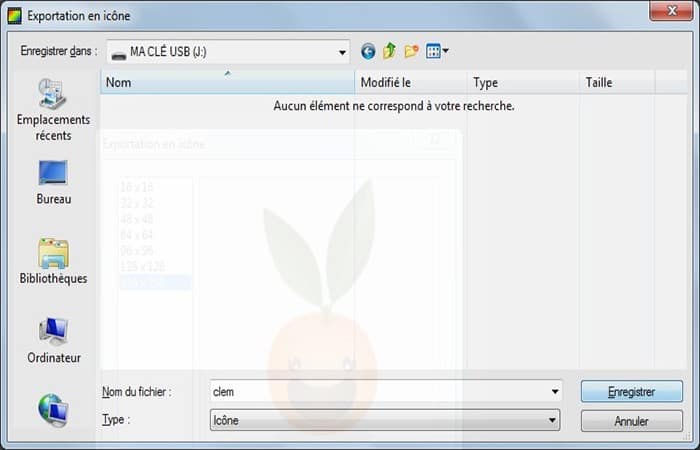The width and height of the screenshot is (700, 450).
Task: Go up one folder level
Action: click(389, 51)
